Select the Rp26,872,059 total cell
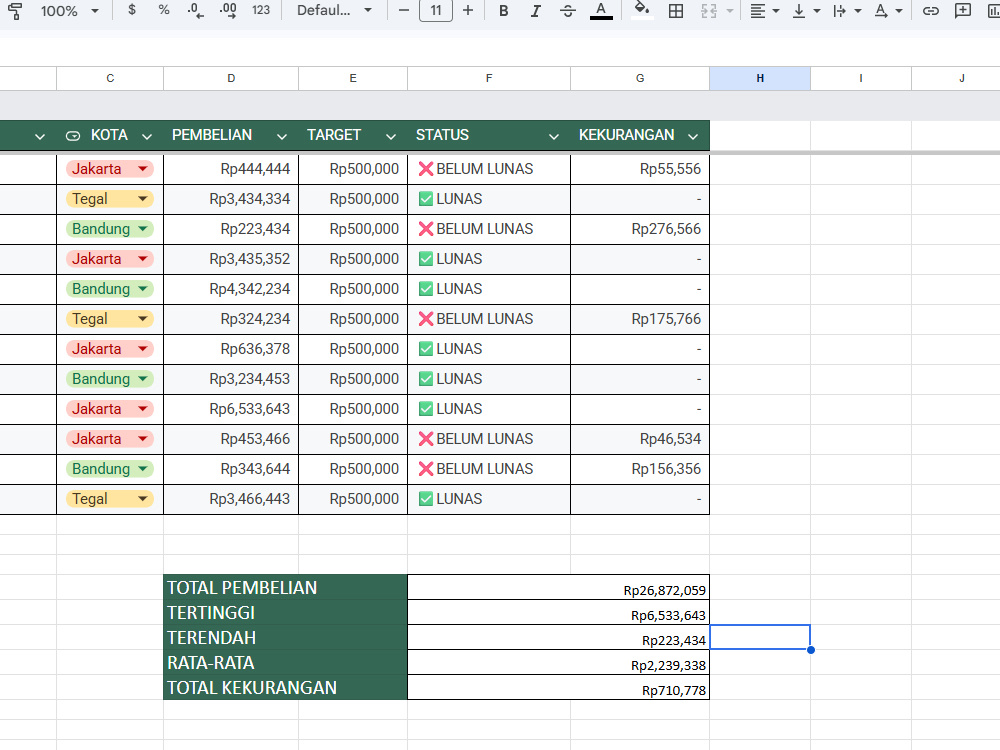The width and height of the screenshot is (1000, 750). click(558, 587)
